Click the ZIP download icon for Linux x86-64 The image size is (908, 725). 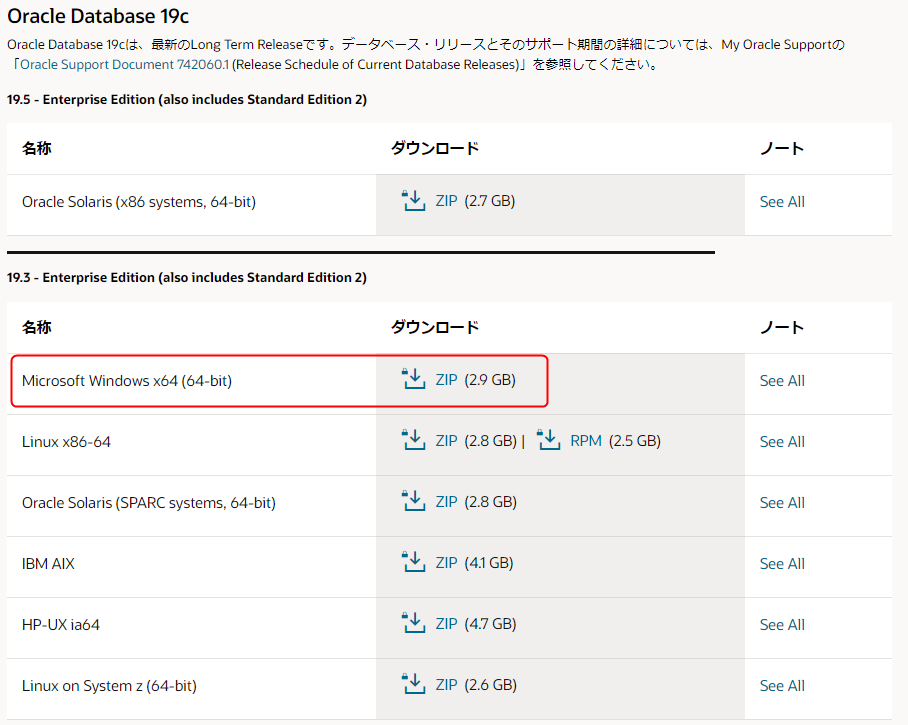(413, 440)
